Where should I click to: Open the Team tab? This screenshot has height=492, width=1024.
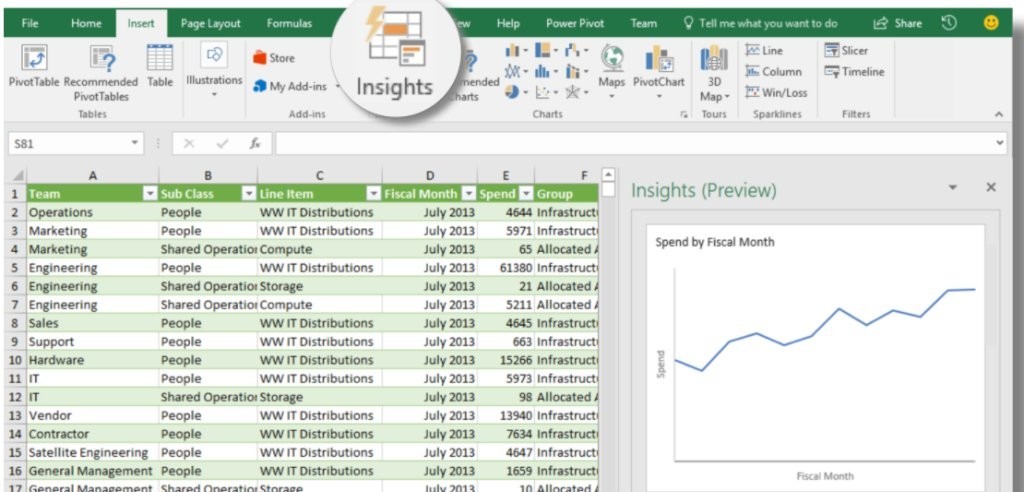coord(643,24)
